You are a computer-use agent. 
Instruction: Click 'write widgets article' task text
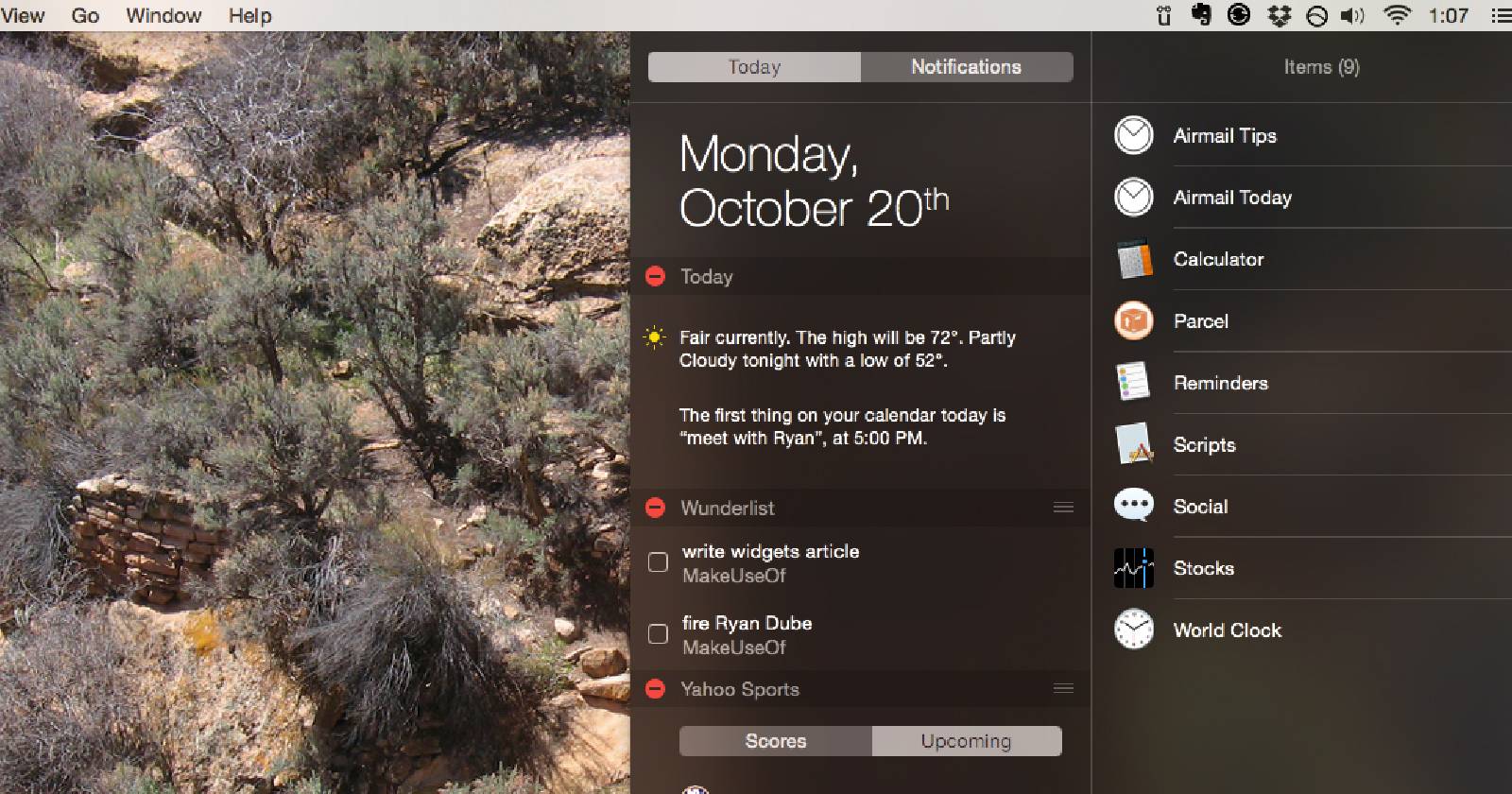click(771, 551)
